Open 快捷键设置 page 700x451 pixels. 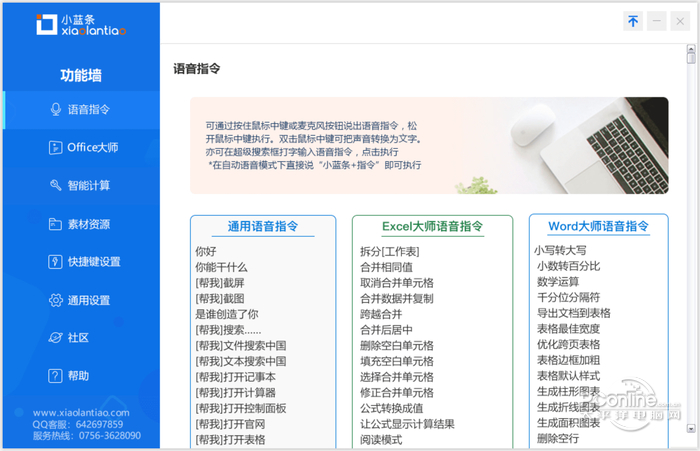click(81, 262)
